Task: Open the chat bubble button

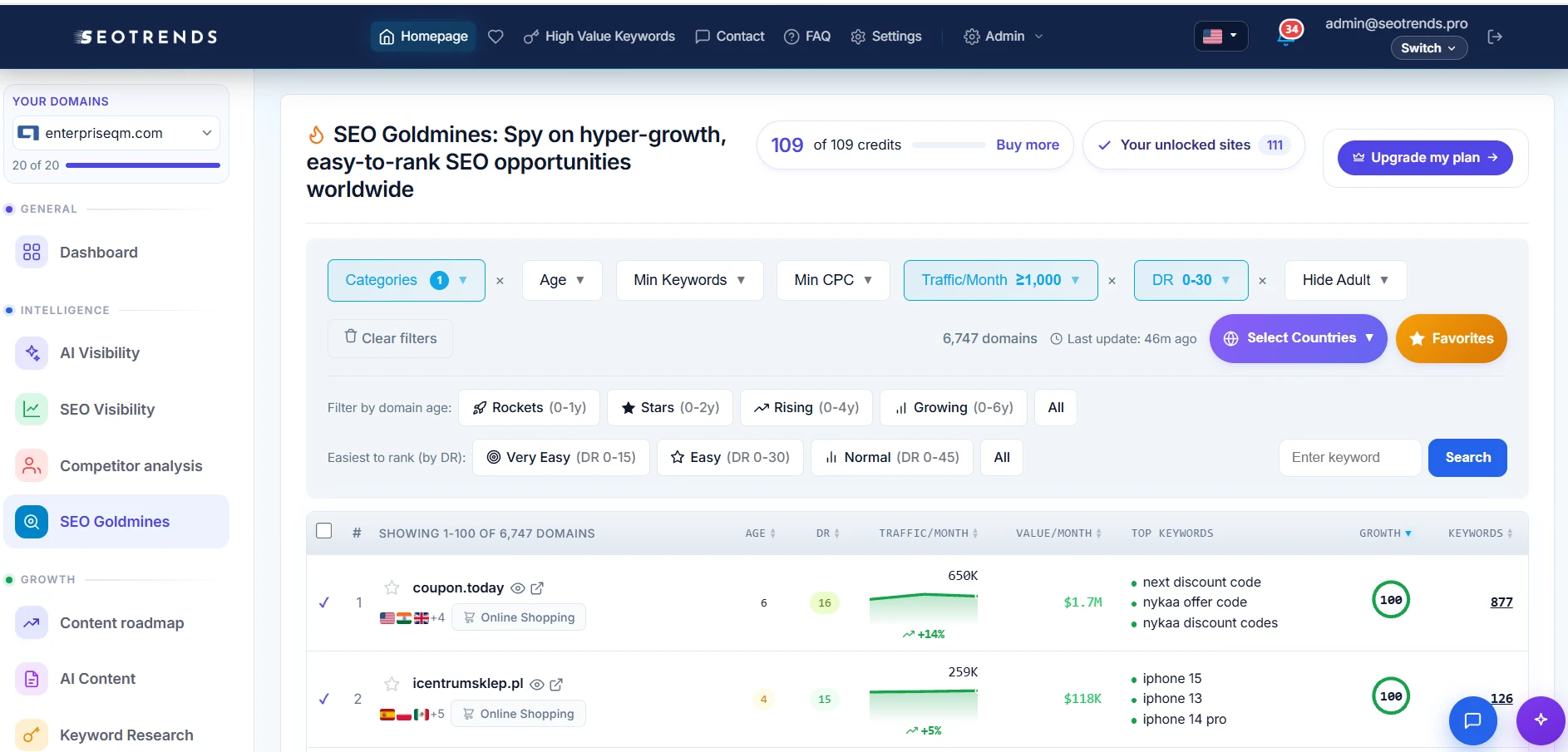Action: 1472,720
